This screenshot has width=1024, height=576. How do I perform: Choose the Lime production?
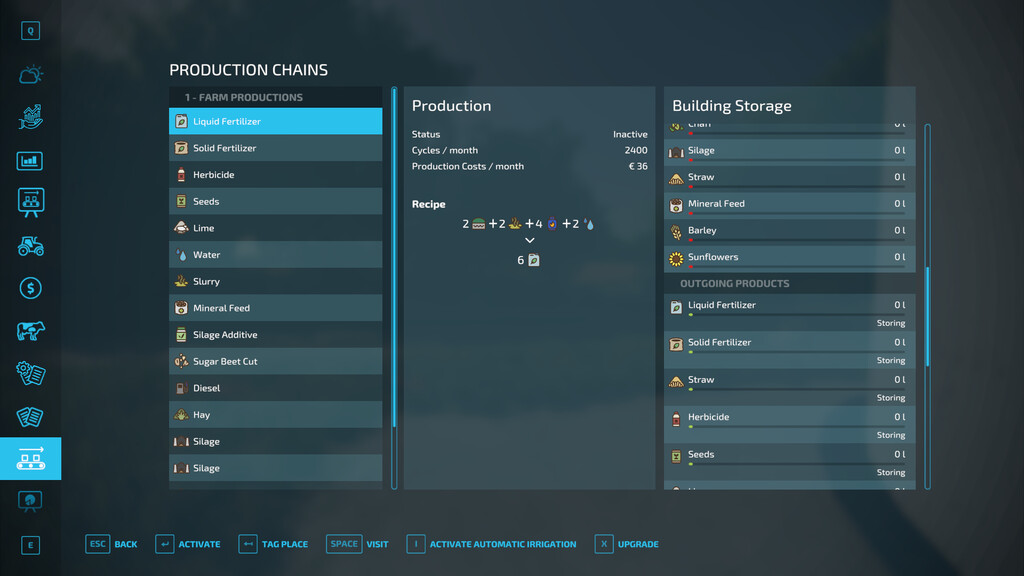point(276,229)
